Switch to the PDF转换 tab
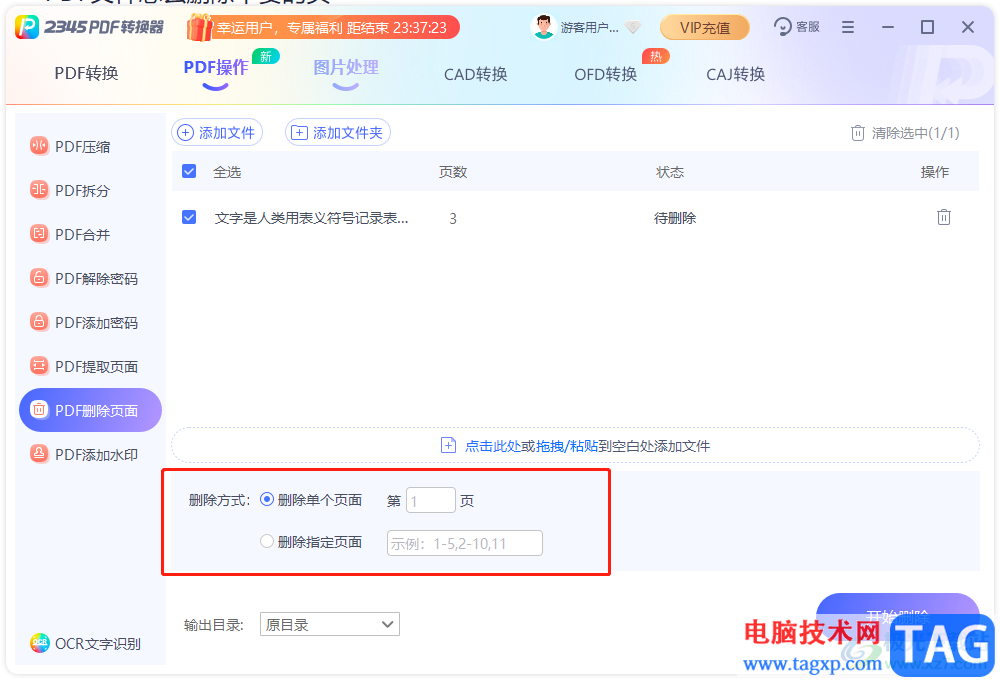Viewport: 1000px width, 680px height. tap(87, 73)
